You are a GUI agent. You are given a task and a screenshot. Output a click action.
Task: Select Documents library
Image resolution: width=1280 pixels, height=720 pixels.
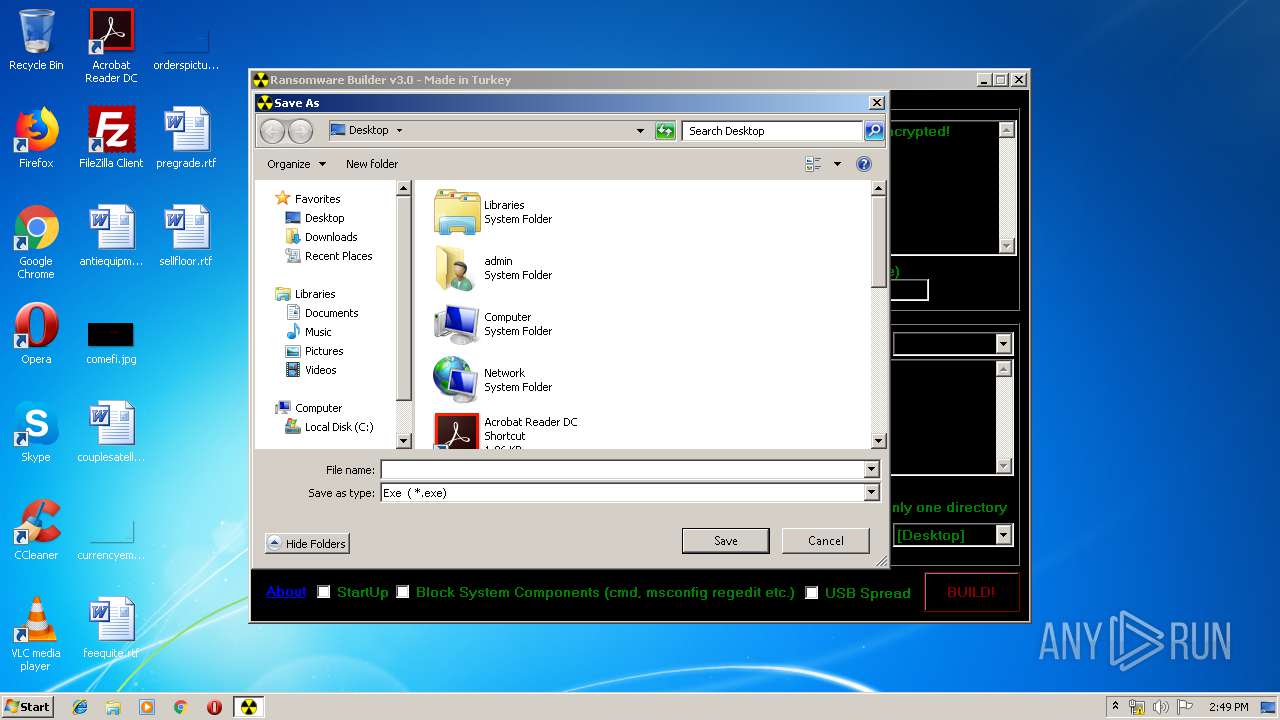click(x=322, y=313)
